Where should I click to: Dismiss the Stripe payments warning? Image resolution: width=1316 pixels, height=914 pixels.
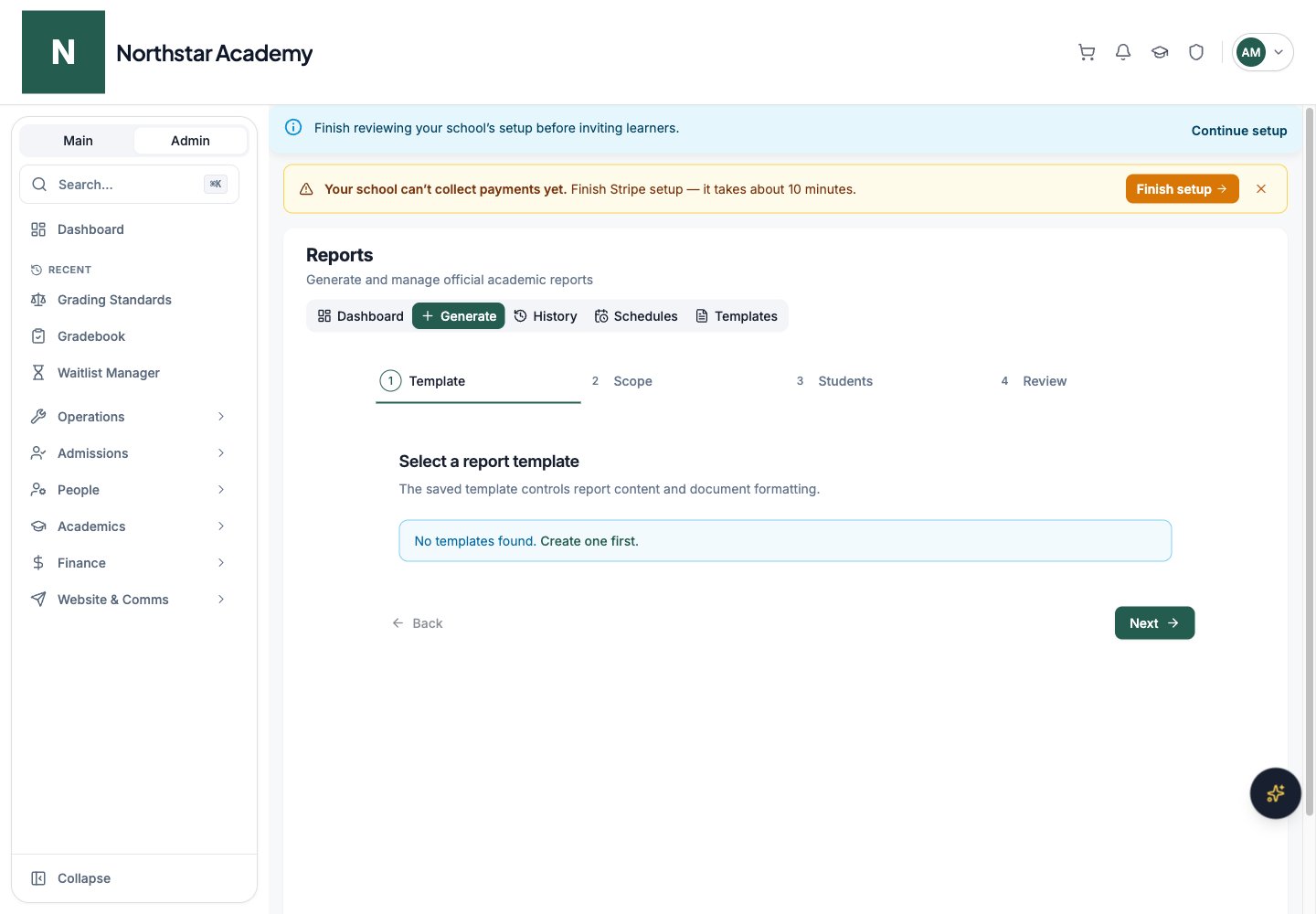point(1261,189)
